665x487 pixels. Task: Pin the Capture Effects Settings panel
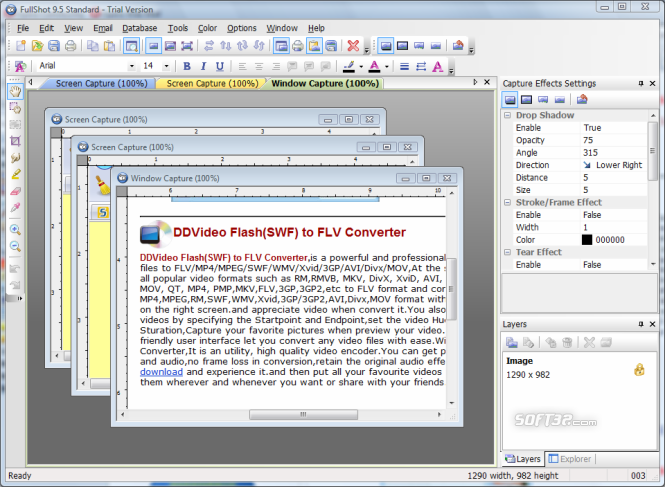click(x=641, y=84)
